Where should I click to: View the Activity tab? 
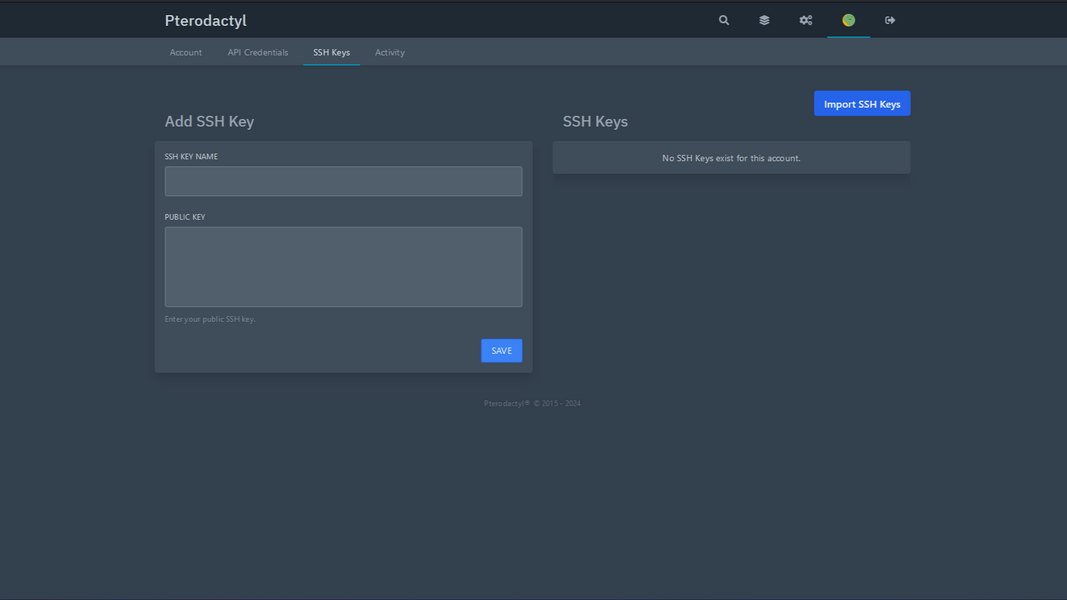[x=390, y=52]
